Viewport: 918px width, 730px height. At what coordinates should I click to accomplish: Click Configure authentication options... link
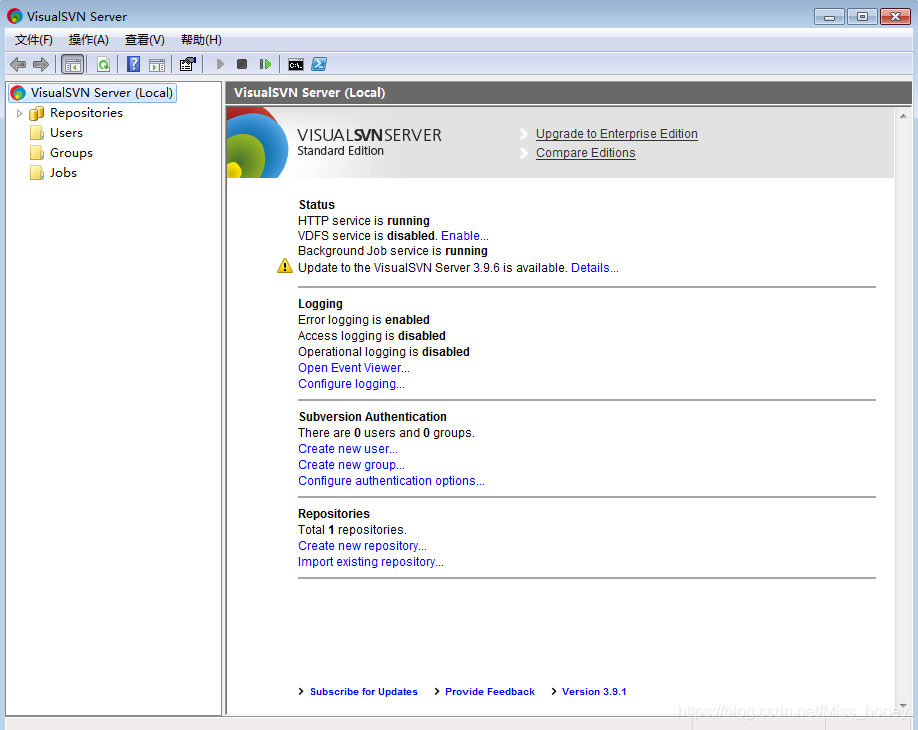391,481
